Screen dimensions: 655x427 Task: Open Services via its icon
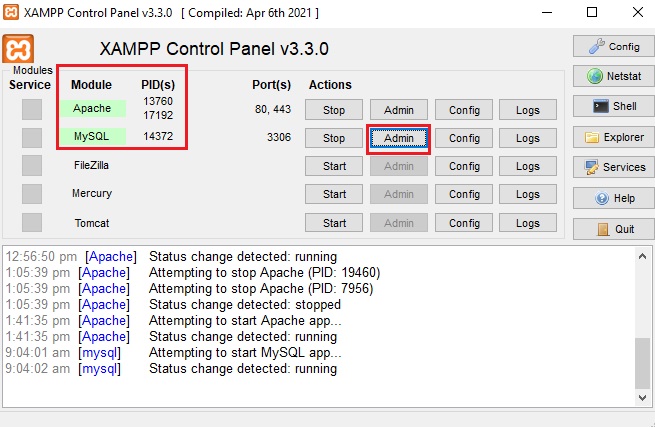pos(613,167)
